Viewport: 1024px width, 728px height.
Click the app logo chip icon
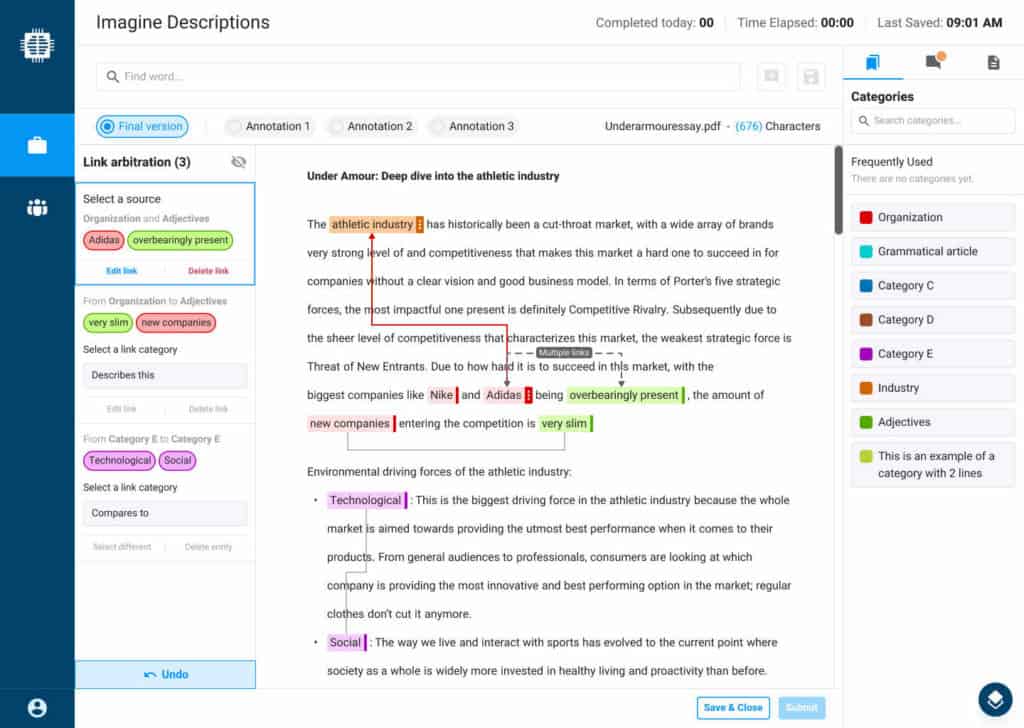click(37, 44)
